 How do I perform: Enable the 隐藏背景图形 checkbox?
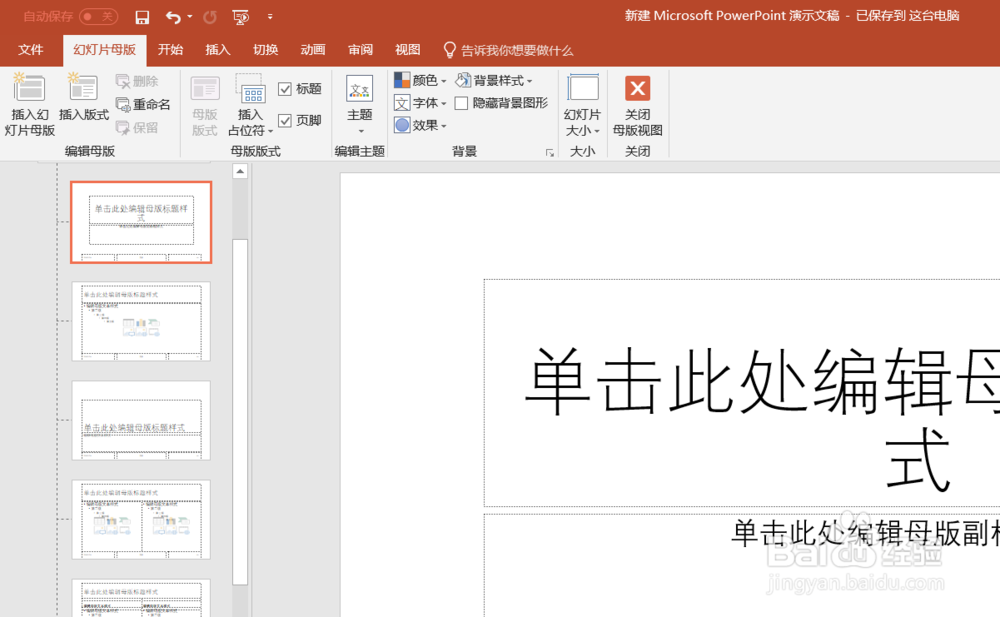point(462,103)
